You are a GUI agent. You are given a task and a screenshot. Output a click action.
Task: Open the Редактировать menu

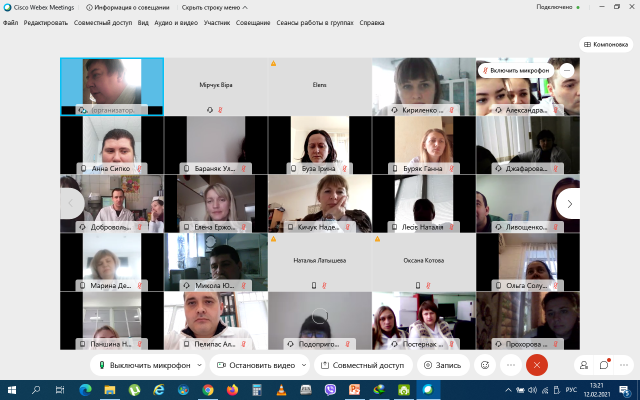click(46, 23)
